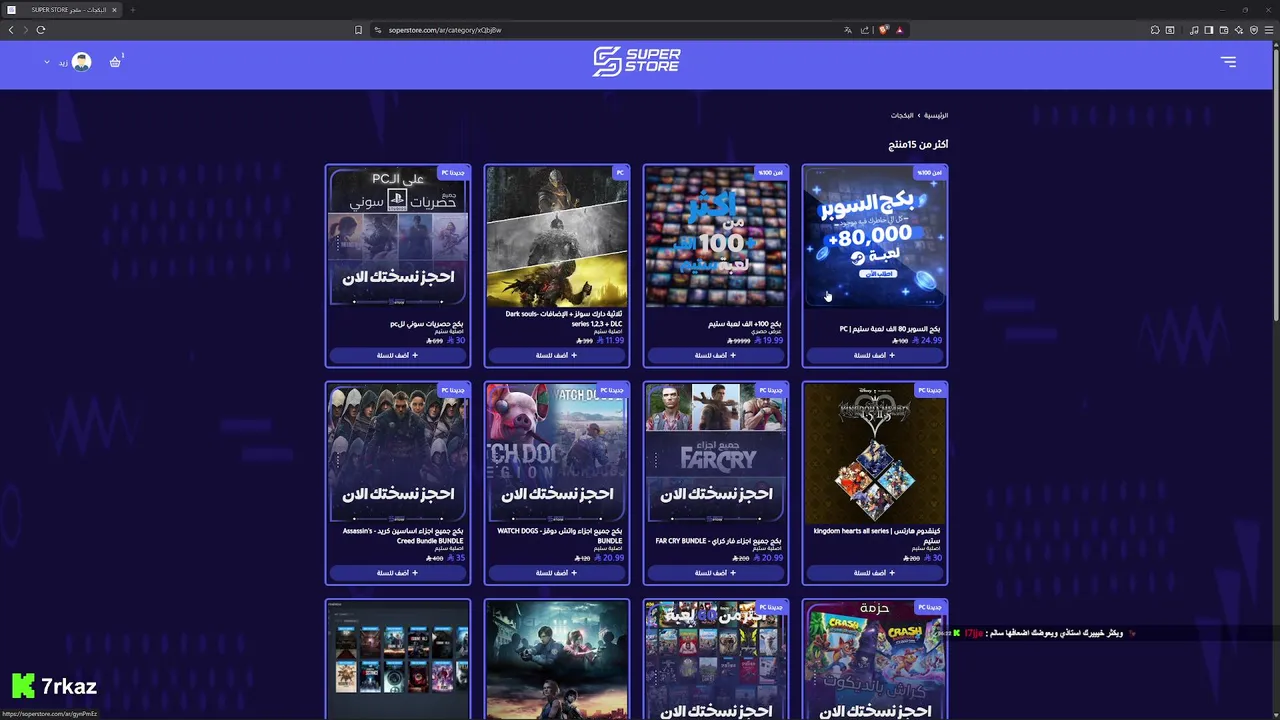Viewport: 1280px width, 720px height.
Task: Click the title بكج 100+ الف لعبة ستيم
Action: tap(744, 324)
